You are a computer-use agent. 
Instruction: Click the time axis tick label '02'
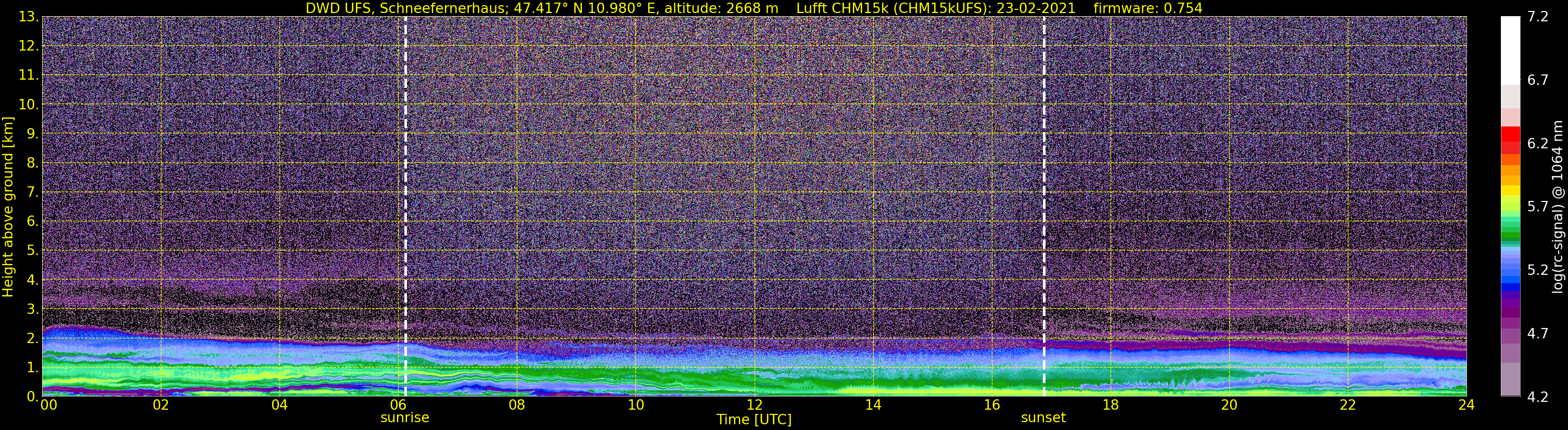click(161, 405)
